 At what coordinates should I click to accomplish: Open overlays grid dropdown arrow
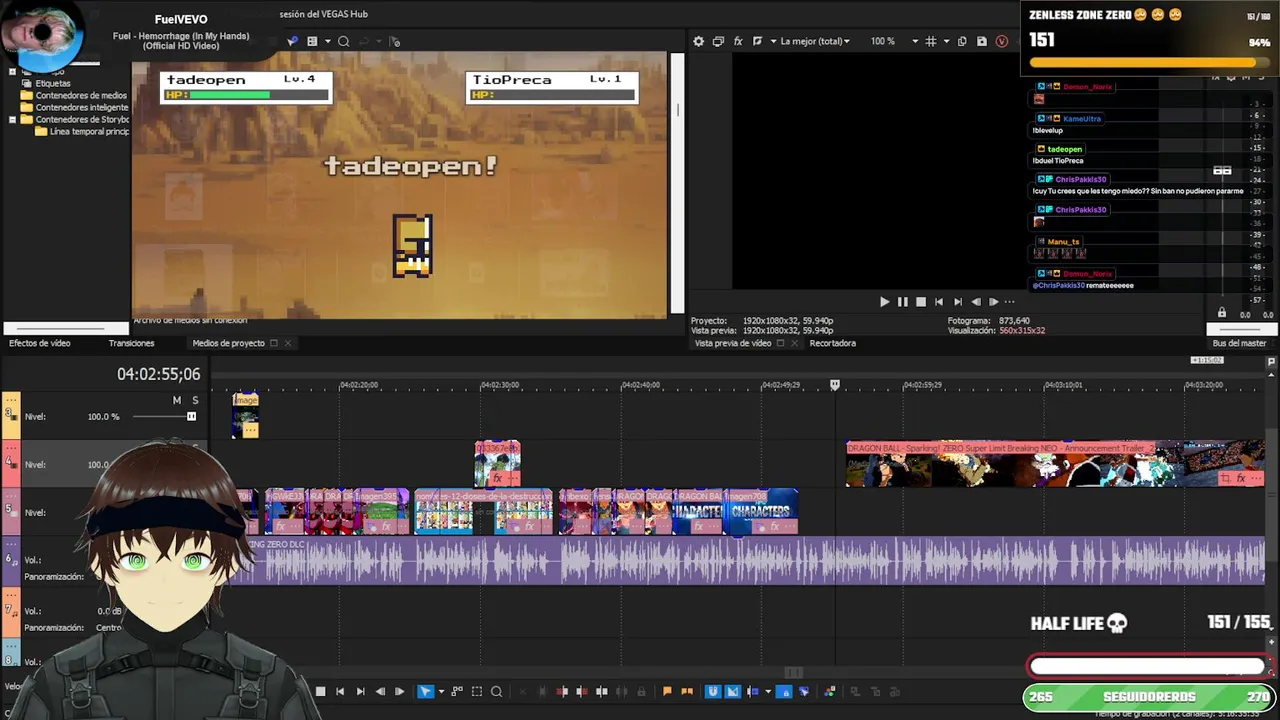946,41
